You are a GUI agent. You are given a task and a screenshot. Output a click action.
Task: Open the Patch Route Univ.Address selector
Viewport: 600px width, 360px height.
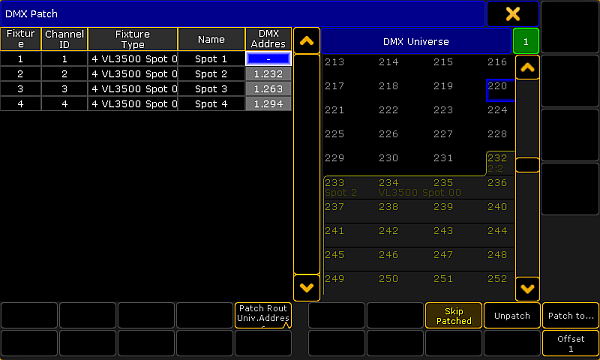(x=263, y=316)
